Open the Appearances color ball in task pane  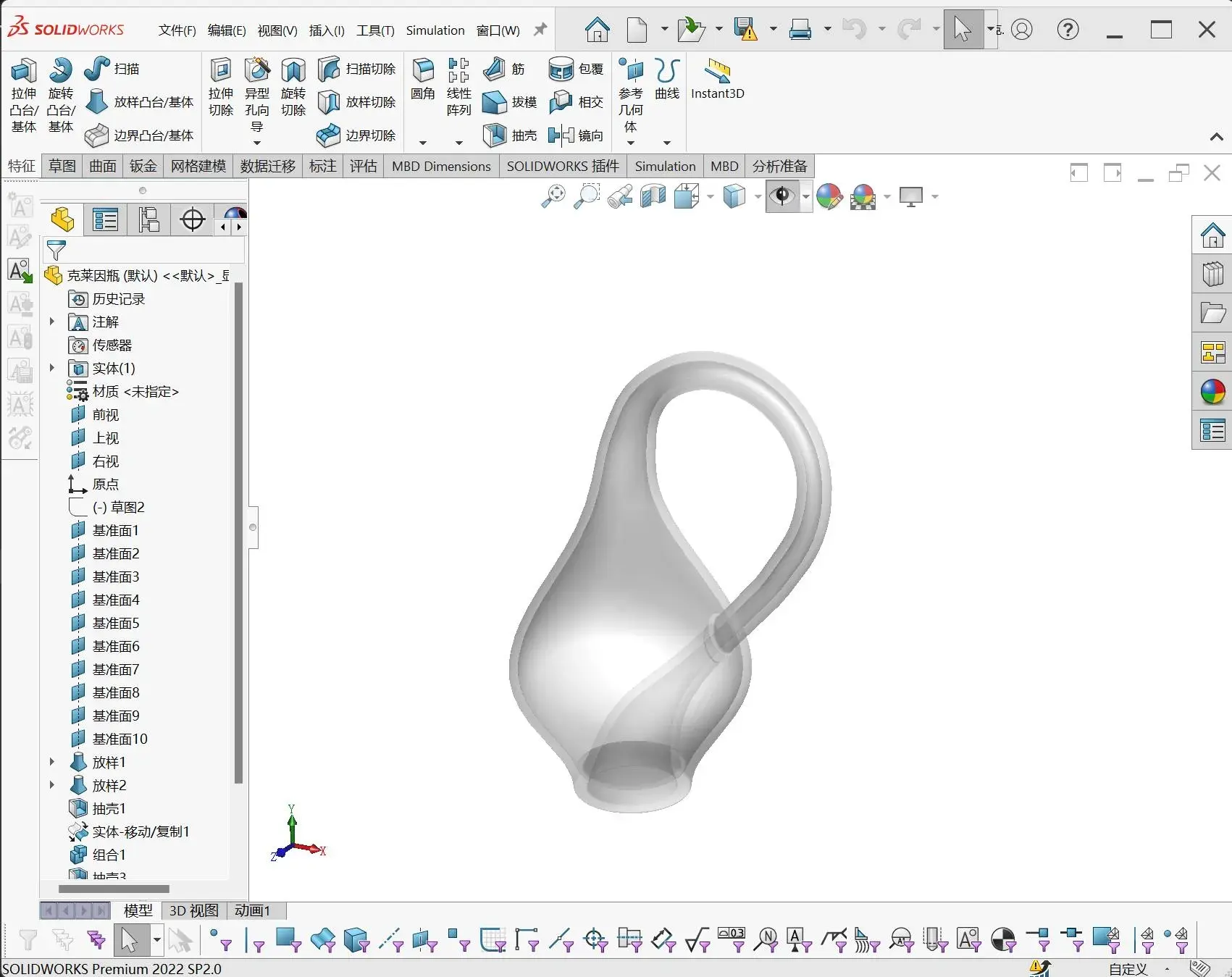(1213, 392)
